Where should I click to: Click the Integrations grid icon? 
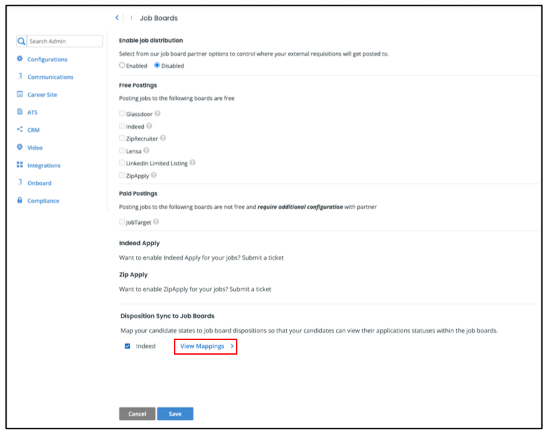click(20, 165)
